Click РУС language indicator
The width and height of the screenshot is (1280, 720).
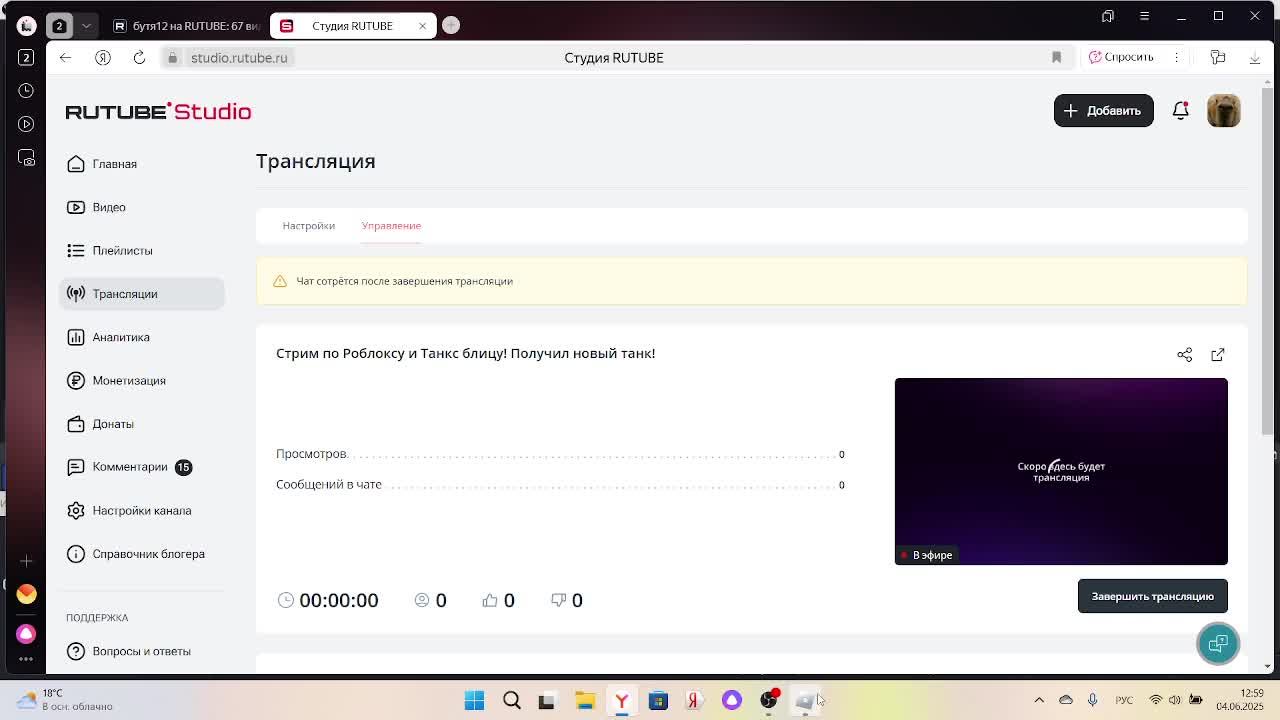pos(1124,700)
